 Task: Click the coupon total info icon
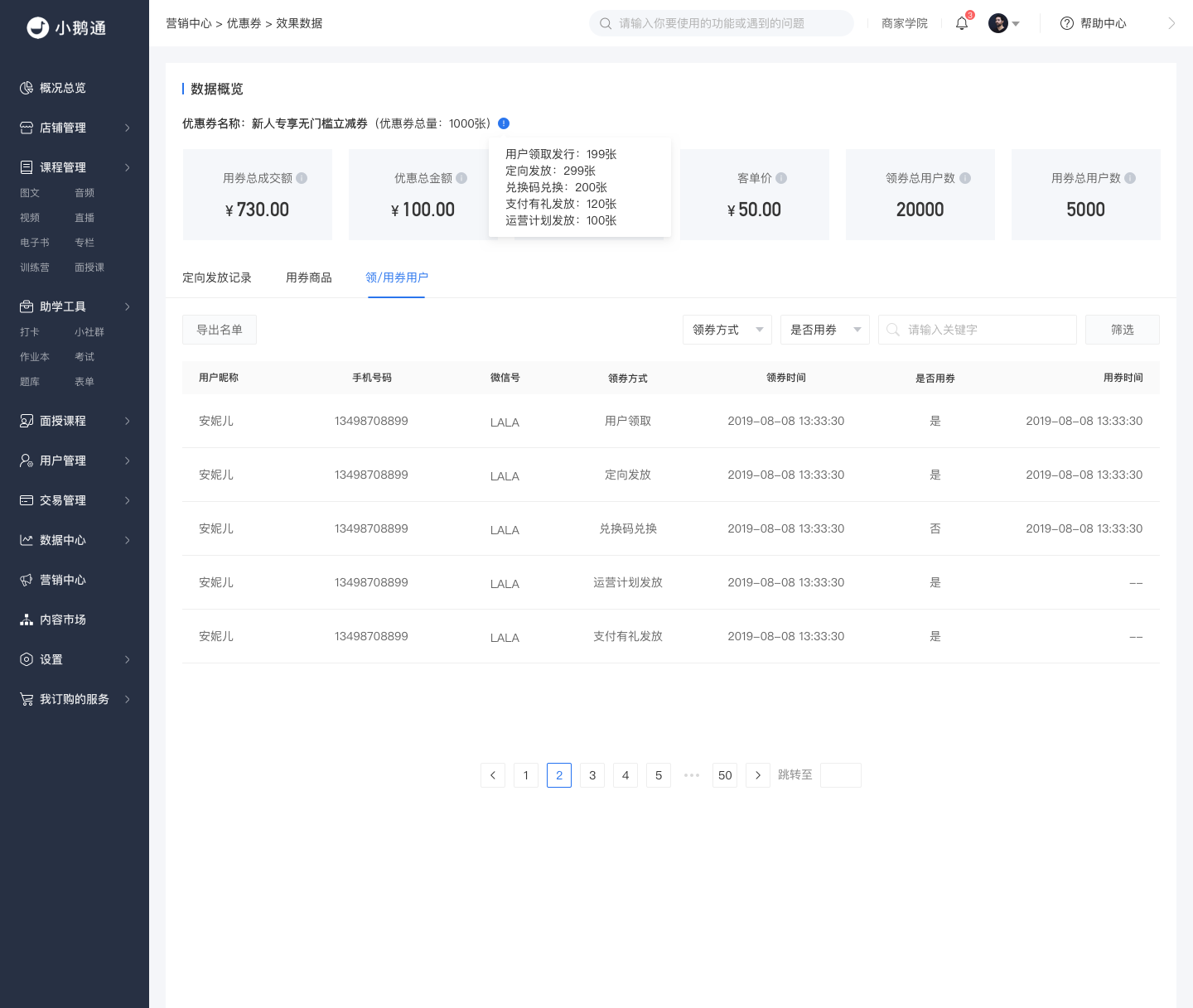click(x=504, y=123)
